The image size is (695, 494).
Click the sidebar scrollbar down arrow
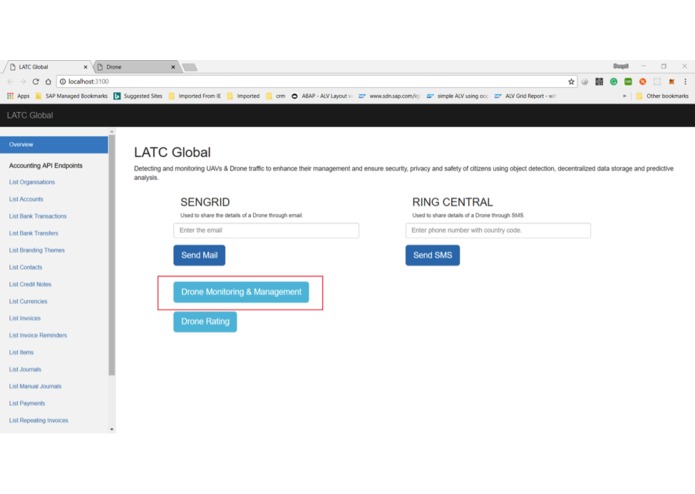[112, 429]
